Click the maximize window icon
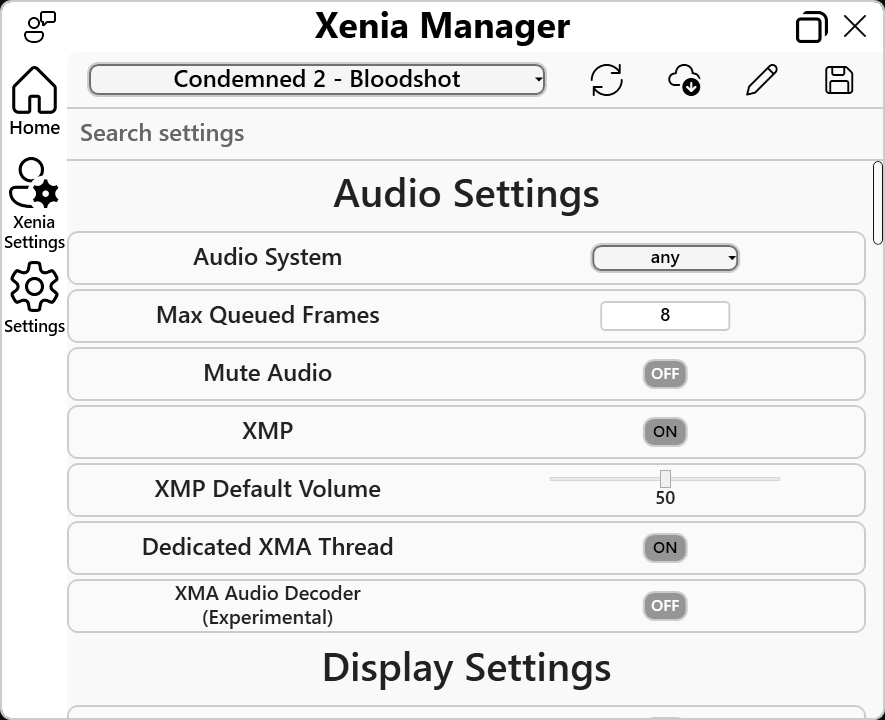This screenshot has width=885, height=720. (812, 27)
